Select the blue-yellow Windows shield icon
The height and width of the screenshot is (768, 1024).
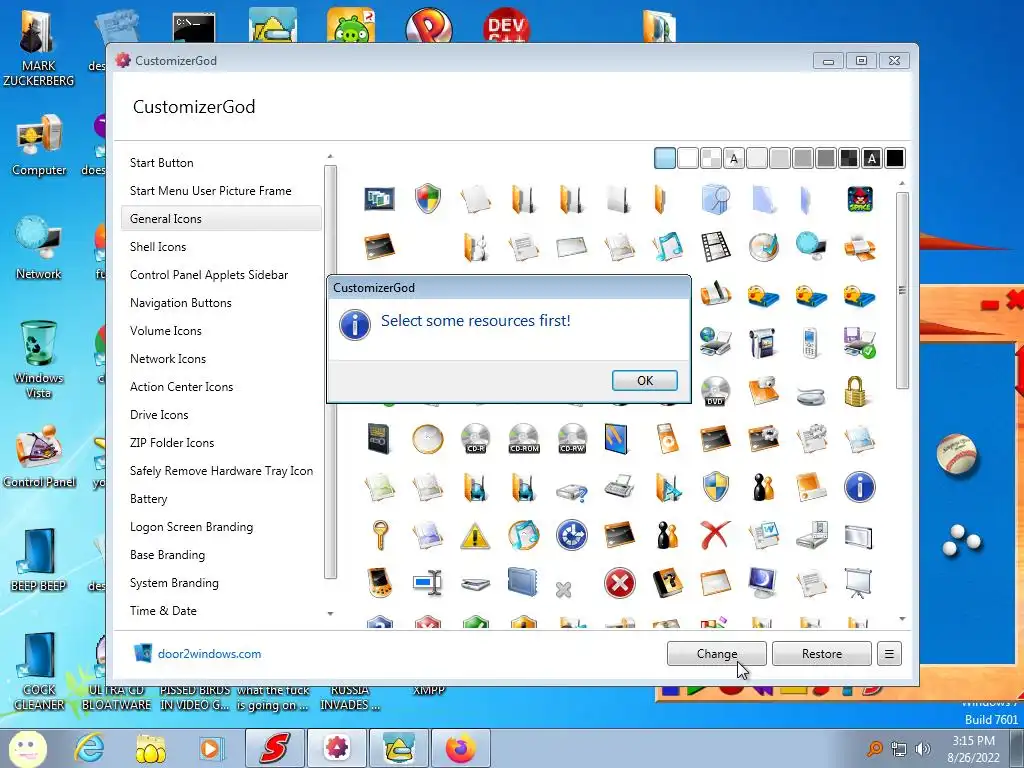point(715,487)
